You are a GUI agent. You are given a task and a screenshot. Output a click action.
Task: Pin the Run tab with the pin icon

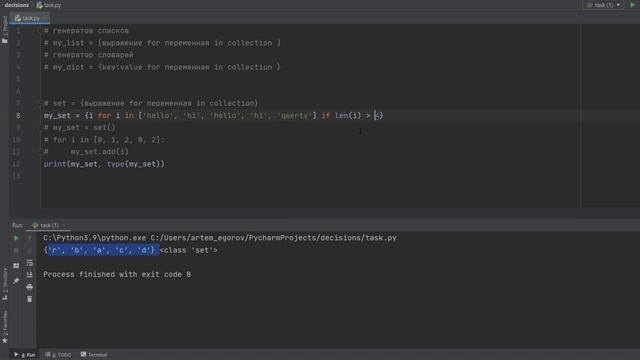[x=16, y=281]
